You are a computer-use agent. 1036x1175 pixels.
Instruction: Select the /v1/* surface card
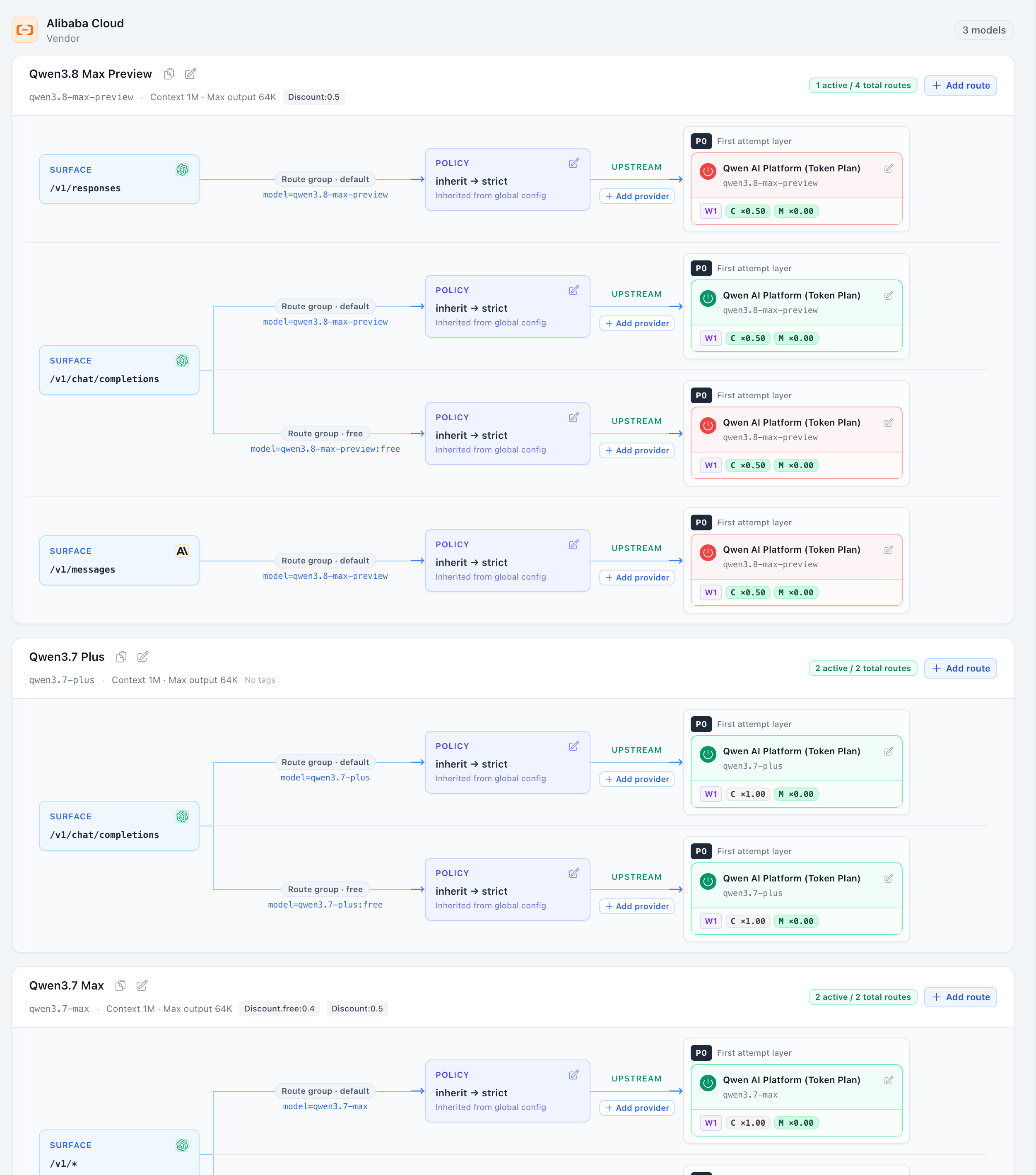119,1153
